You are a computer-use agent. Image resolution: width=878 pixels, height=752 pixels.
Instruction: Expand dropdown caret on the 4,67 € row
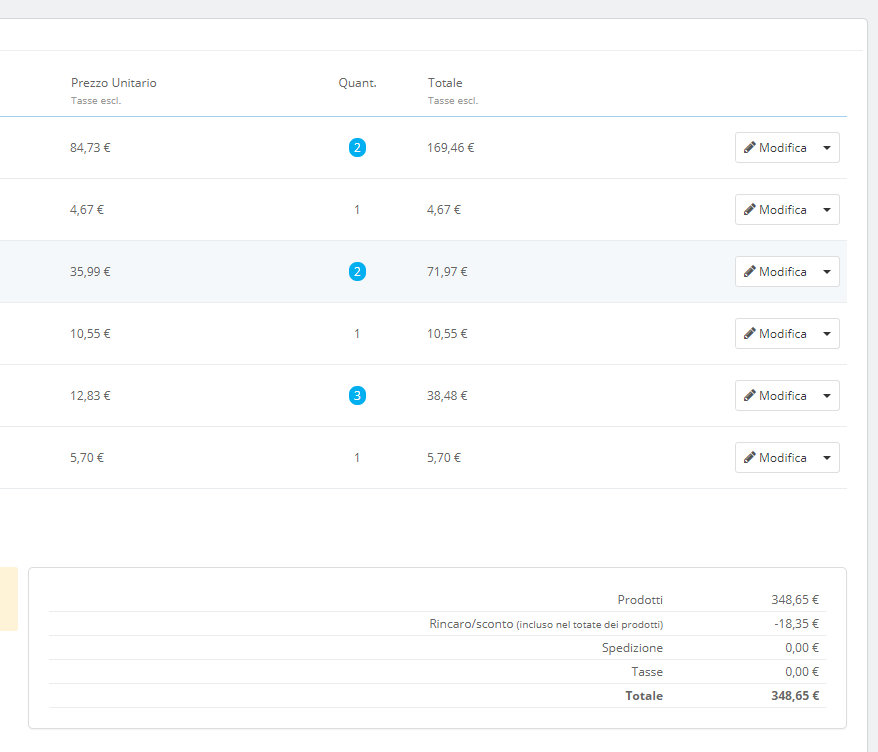(827, 210)
